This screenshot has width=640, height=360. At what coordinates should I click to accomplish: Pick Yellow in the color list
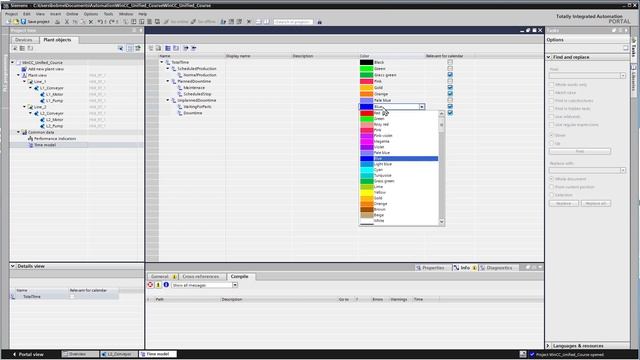[399, 192]
